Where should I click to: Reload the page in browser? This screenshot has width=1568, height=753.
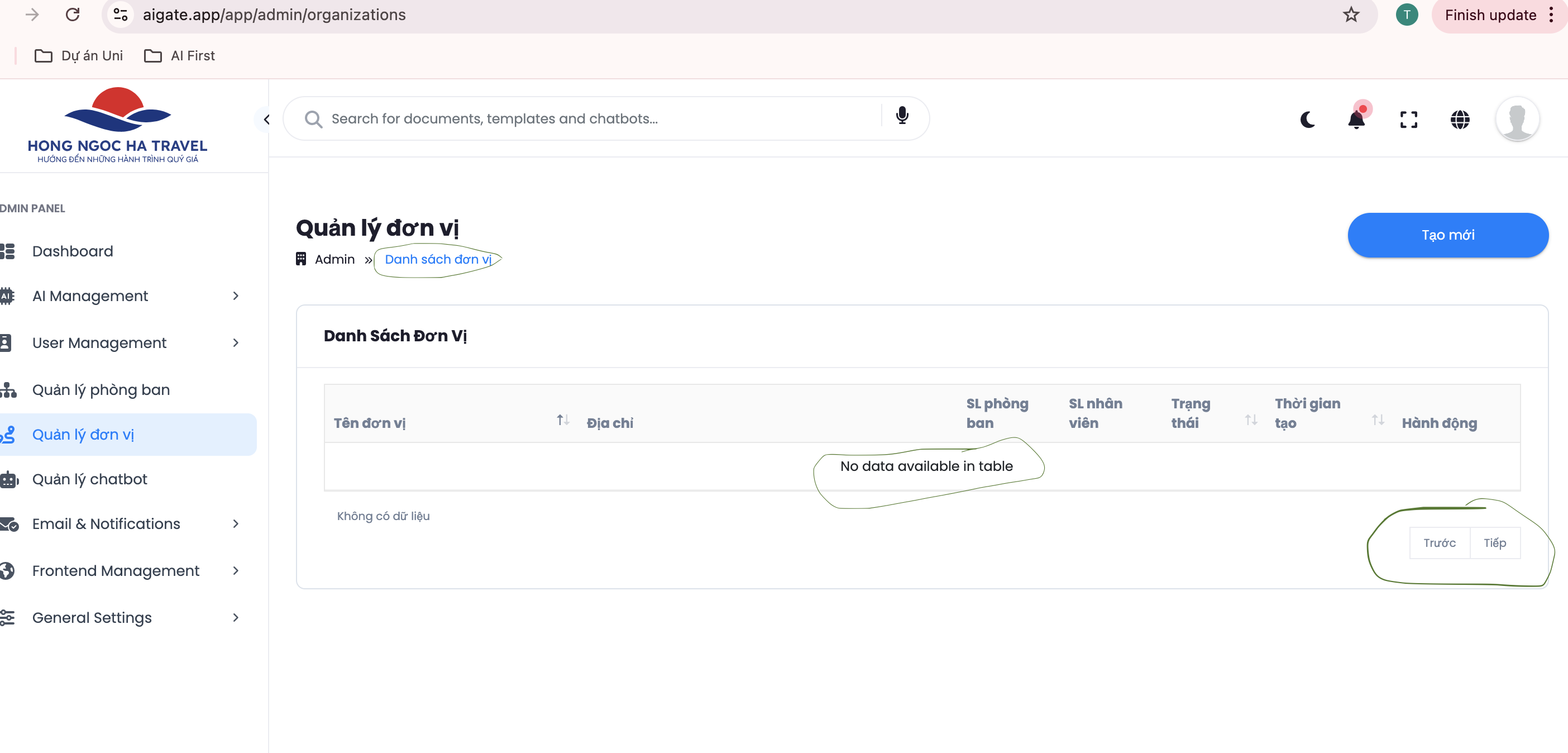click(x=73, y=15)
